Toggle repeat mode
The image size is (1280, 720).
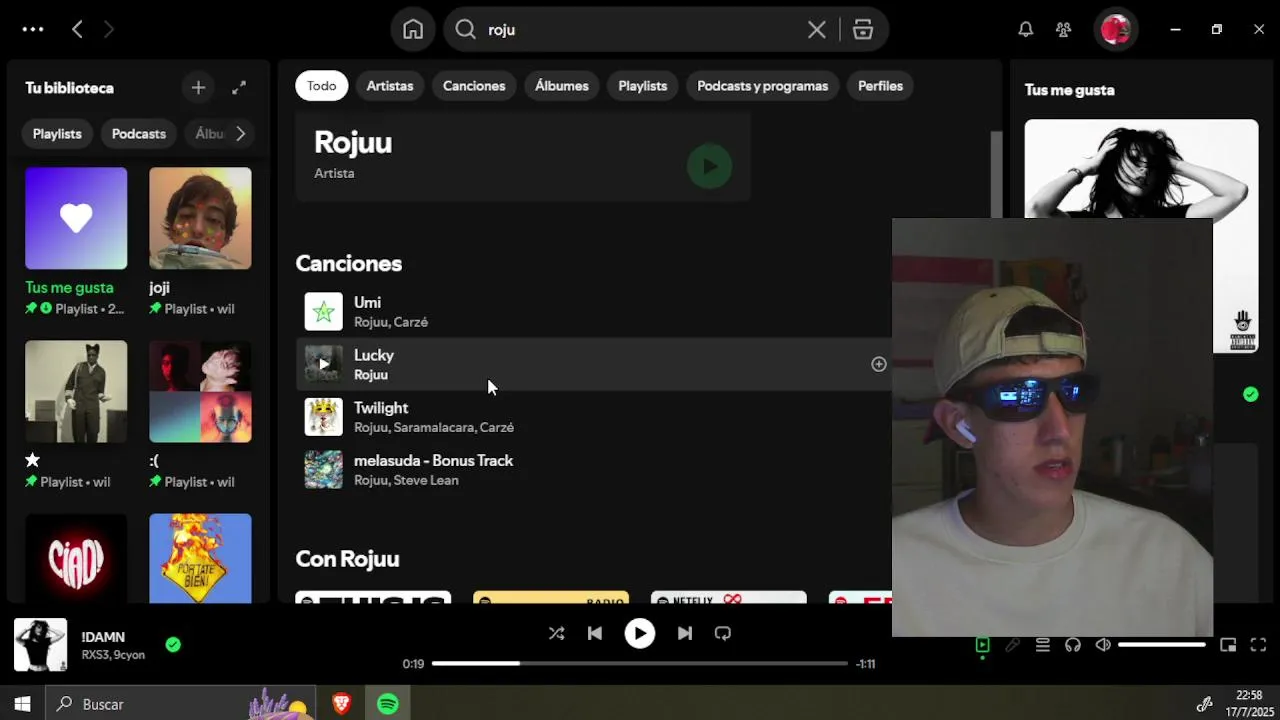723,633
